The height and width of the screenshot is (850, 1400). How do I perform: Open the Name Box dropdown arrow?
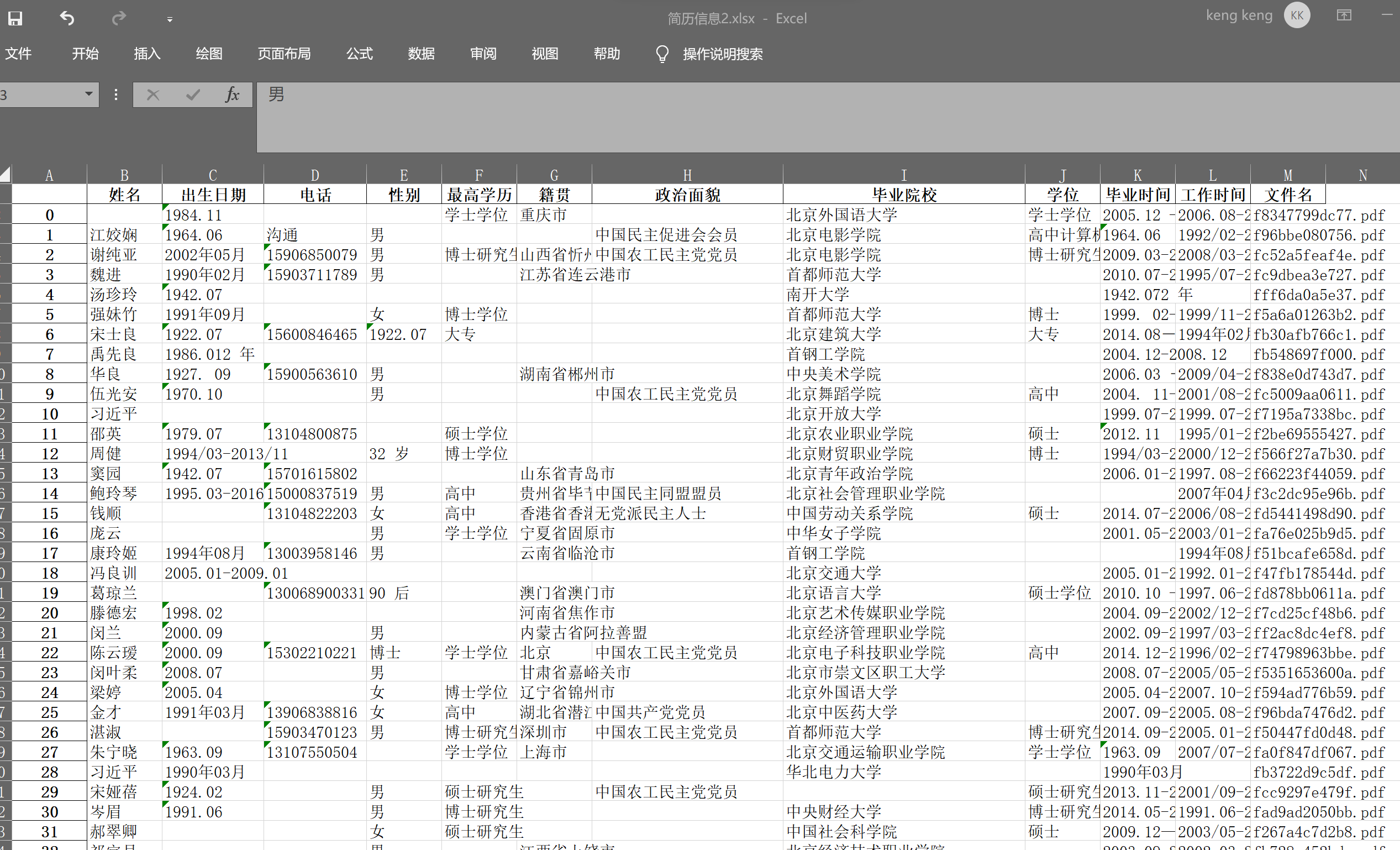(88, 95)
